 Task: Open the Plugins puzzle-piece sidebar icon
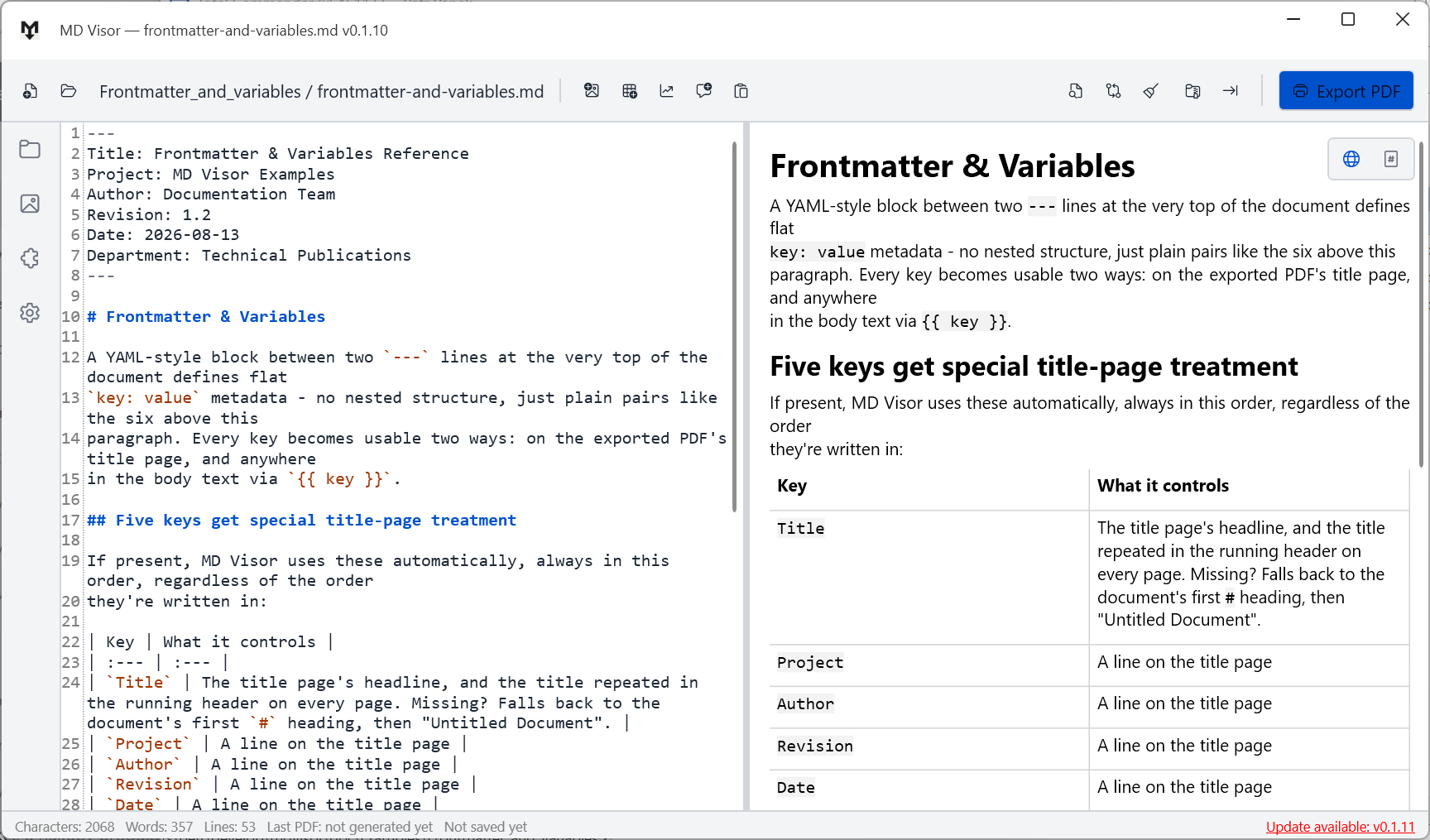pos(30,258)
